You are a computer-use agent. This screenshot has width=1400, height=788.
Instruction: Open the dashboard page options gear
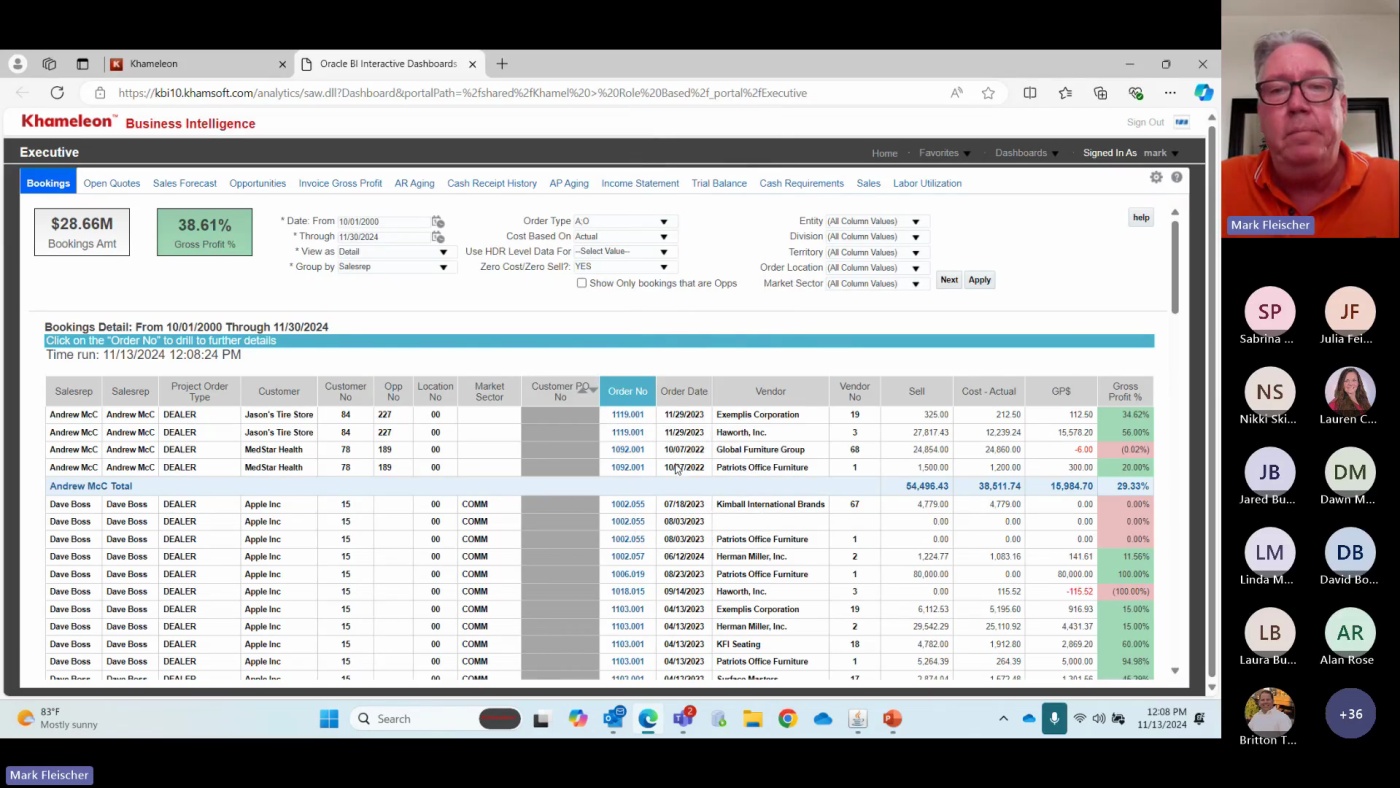pyautogui.click(x=1156, y=177)
